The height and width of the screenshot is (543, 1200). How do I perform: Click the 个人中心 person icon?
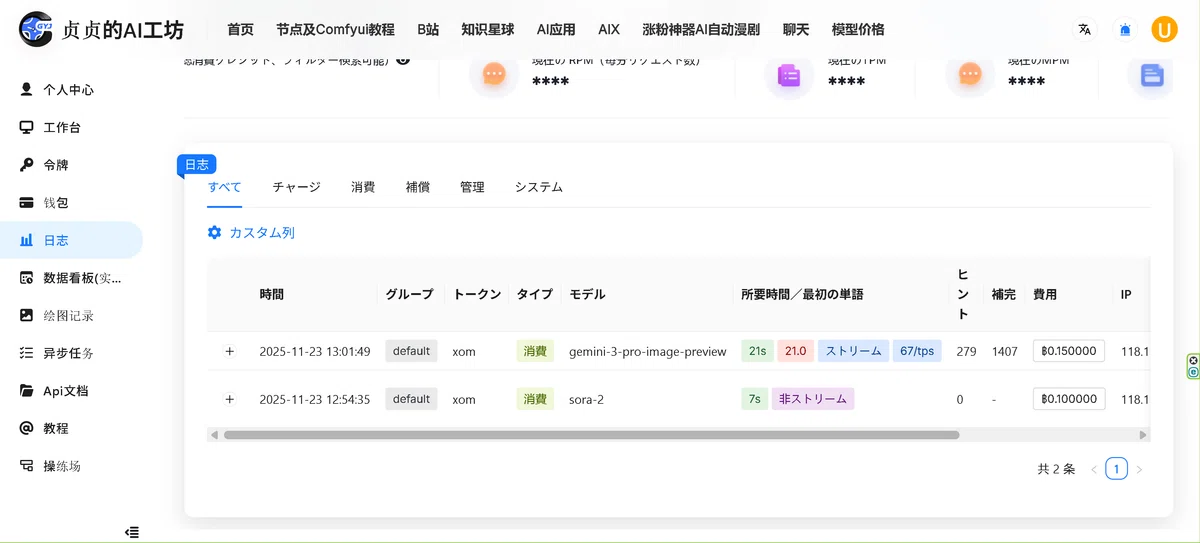coord(27,89)
